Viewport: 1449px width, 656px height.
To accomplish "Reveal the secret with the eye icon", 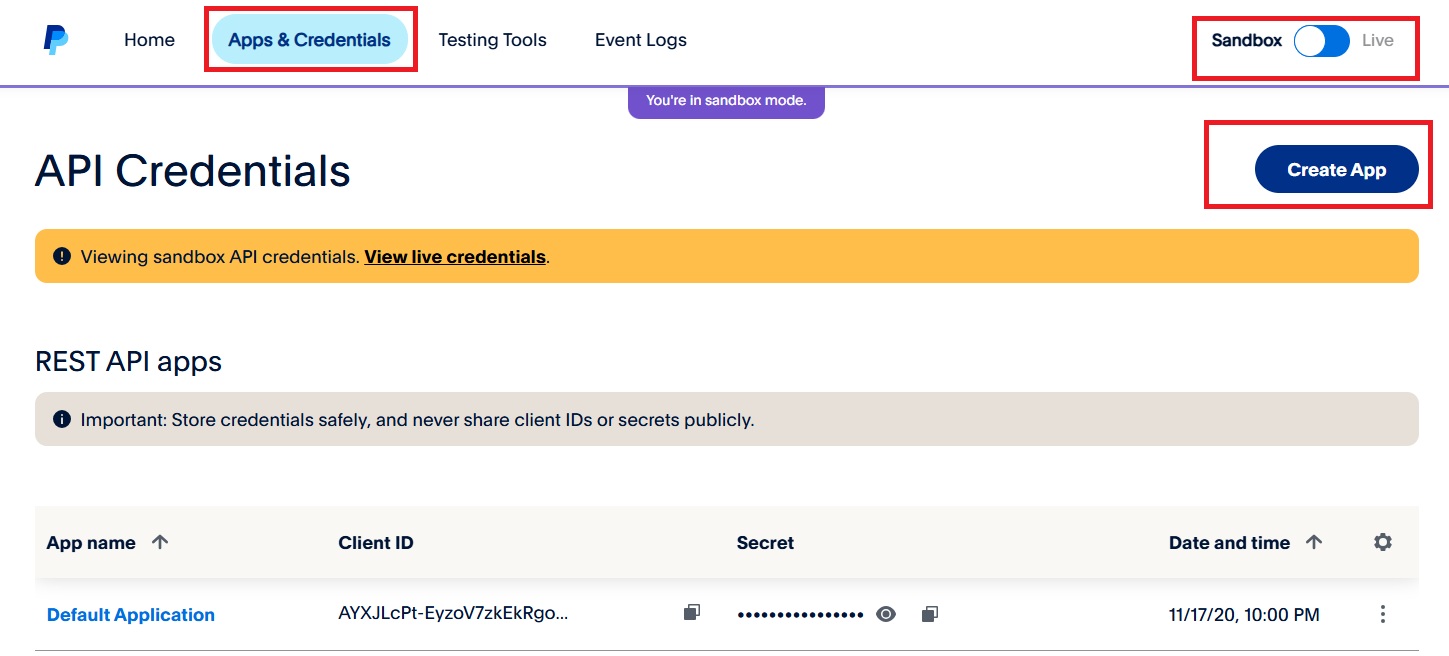I will tap(886, 614).
